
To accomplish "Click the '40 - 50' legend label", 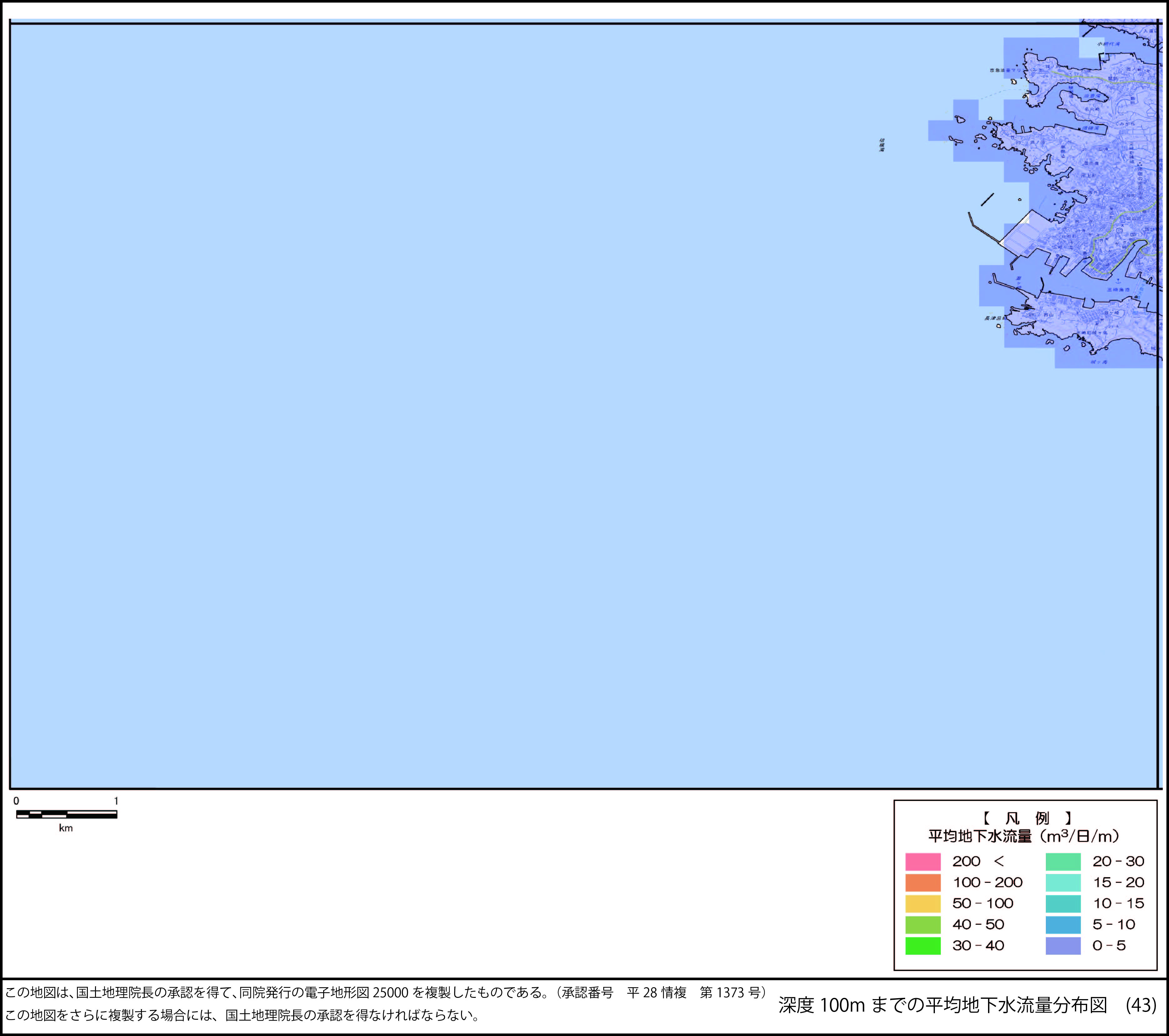I will (x=978, y=925).
